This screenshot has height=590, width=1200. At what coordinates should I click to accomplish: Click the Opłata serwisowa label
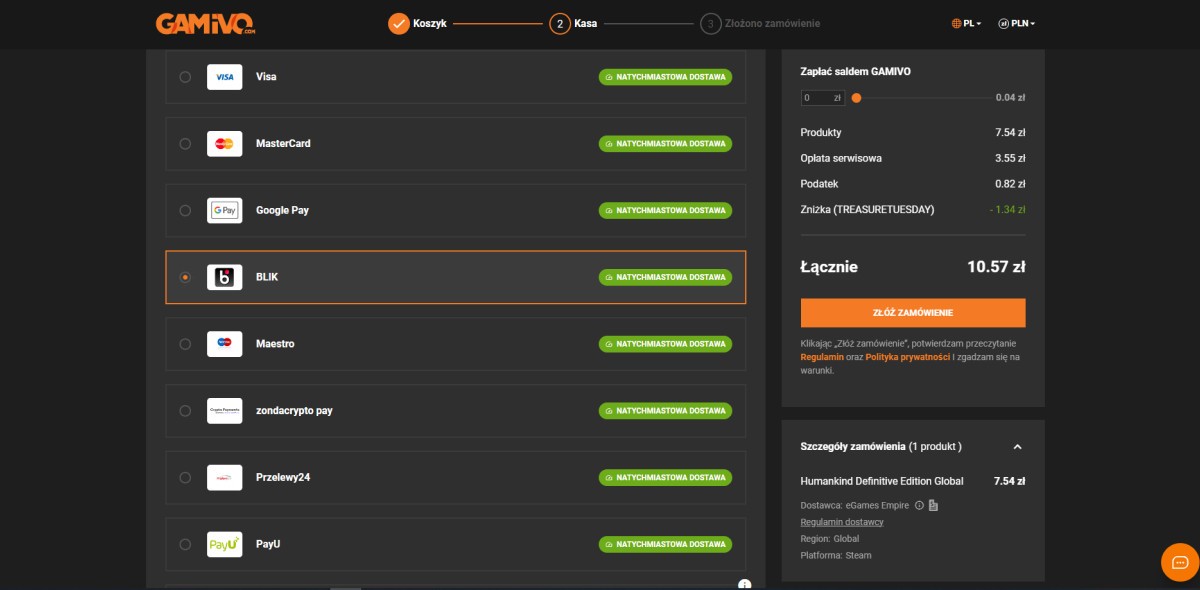point(841,158)
